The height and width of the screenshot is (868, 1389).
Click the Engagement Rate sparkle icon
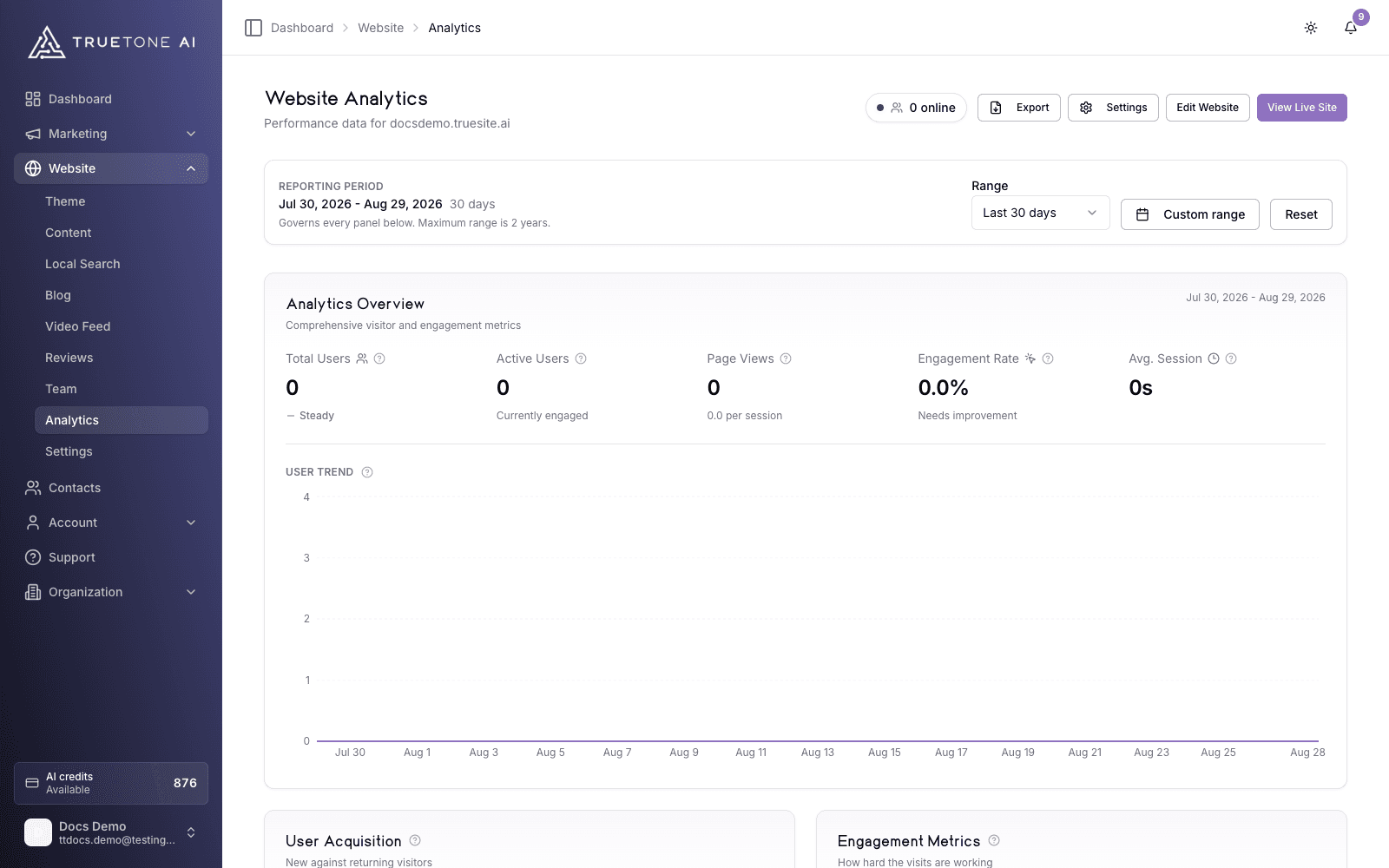point(1030,358)
